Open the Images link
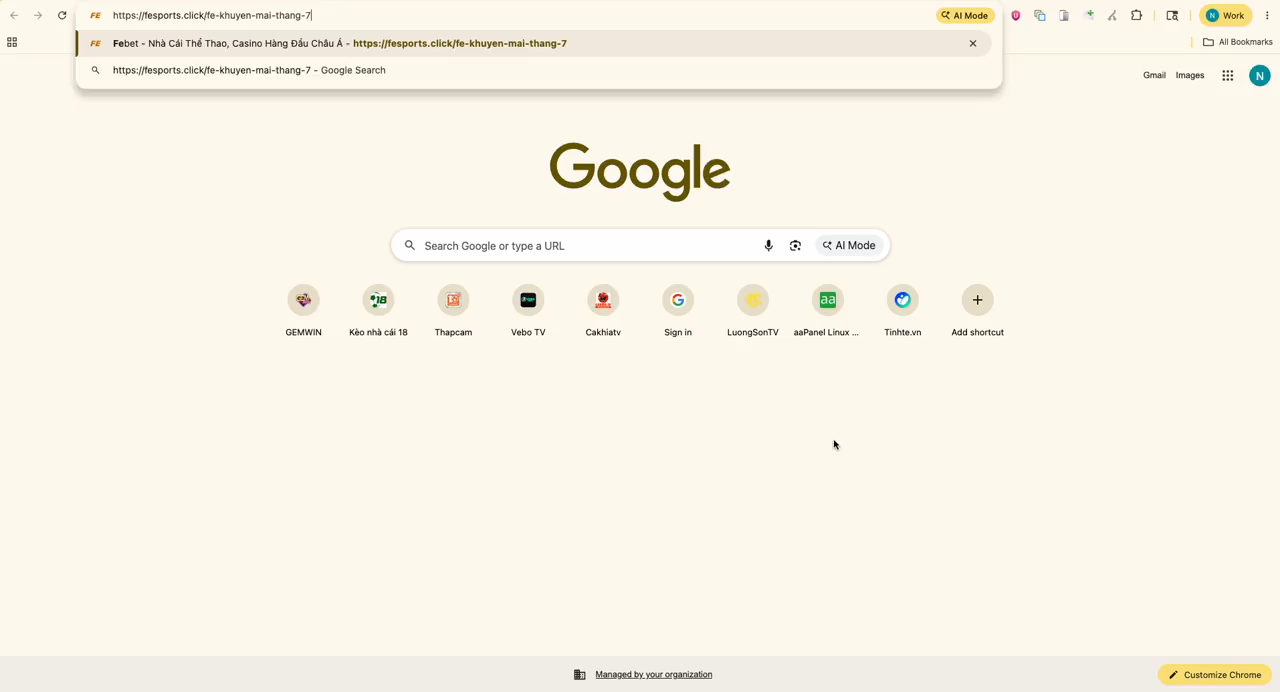 (1190, 75)
